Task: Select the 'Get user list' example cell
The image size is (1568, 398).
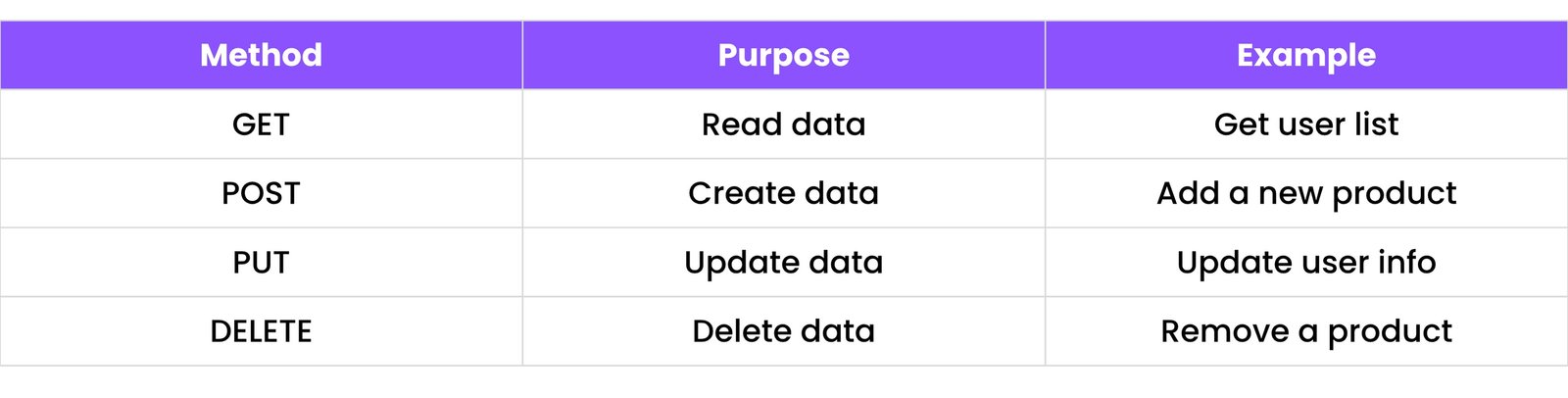Action: point(1305,124)
